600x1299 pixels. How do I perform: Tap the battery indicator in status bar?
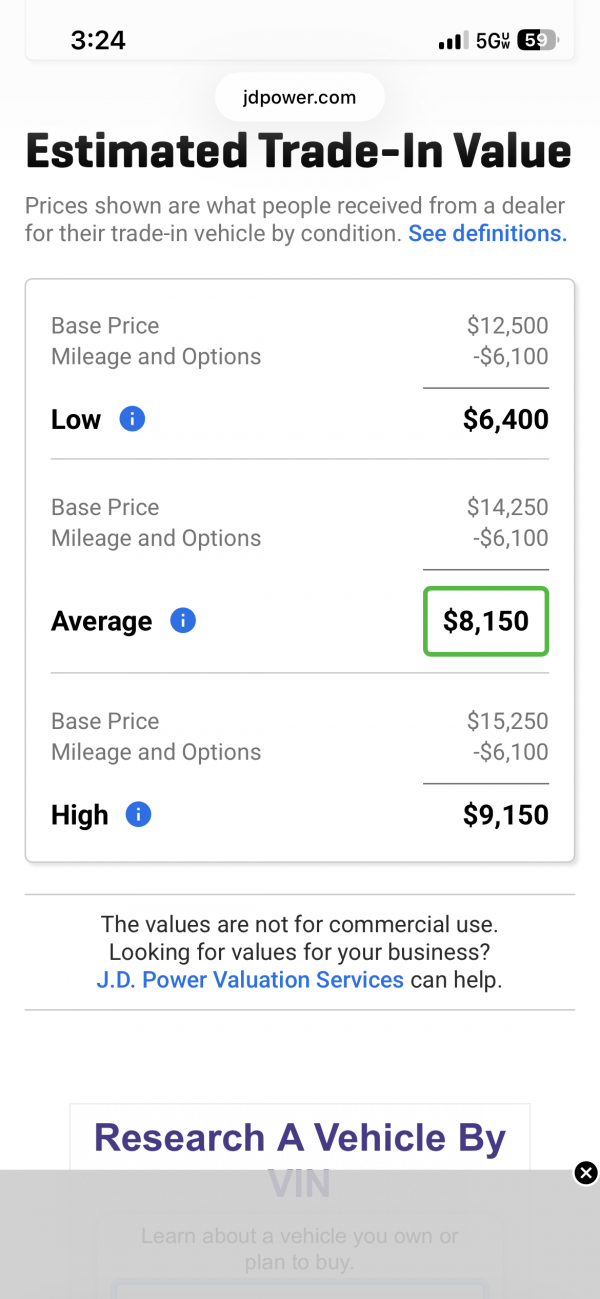pyautogui.click(x=537, y=41)
